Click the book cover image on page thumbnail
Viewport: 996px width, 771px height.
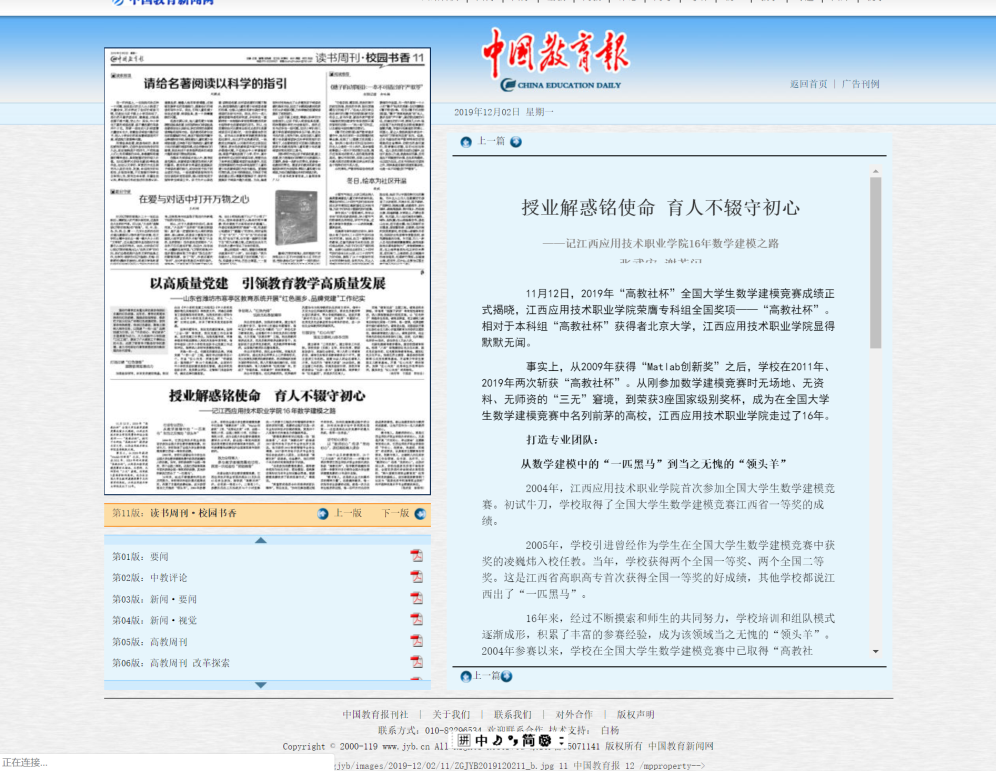(297, 218)
